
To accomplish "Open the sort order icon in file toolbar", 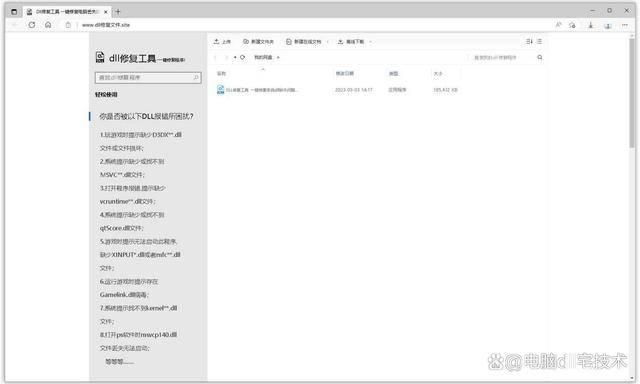I will (529, 41).
